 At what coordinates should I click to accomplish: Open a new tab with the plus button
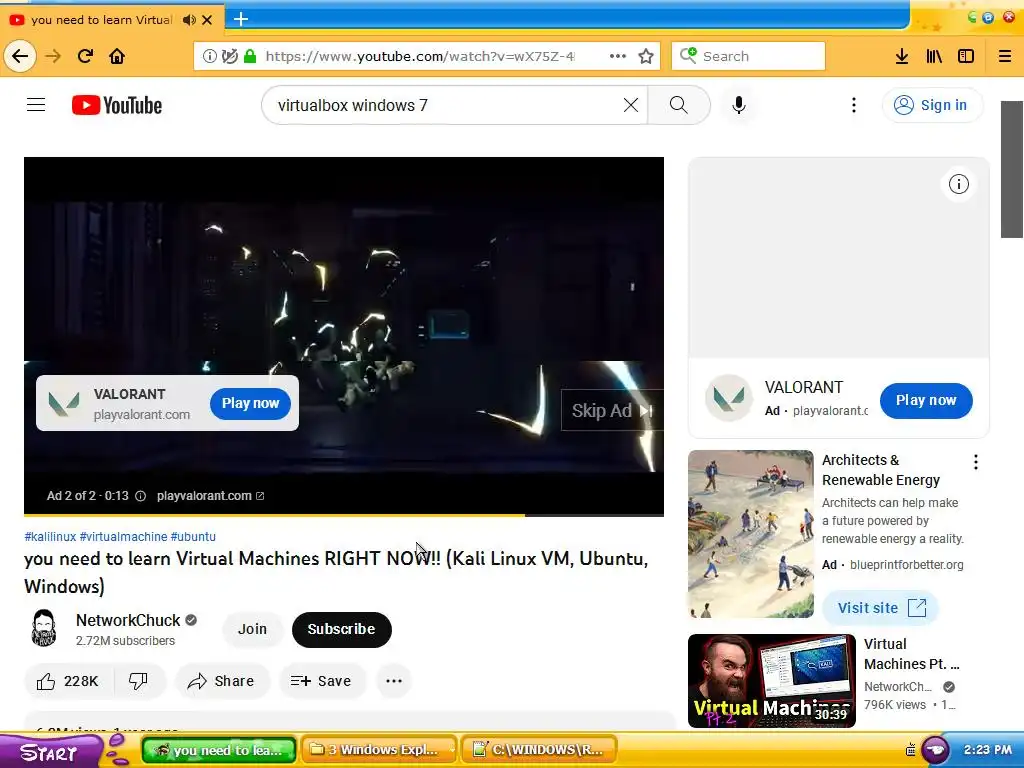click(241, 19)
